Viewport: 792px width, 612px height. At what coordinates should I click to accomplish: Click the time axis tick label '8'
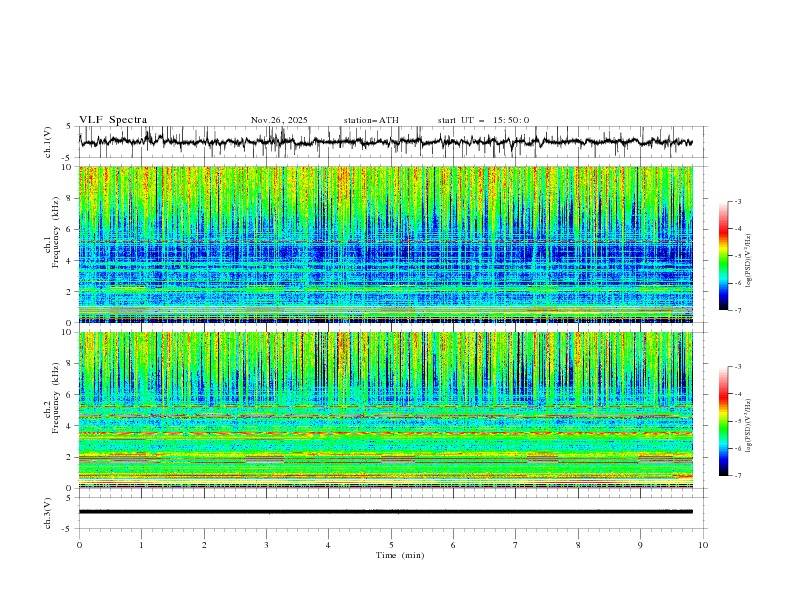click(x=578, y=545)
